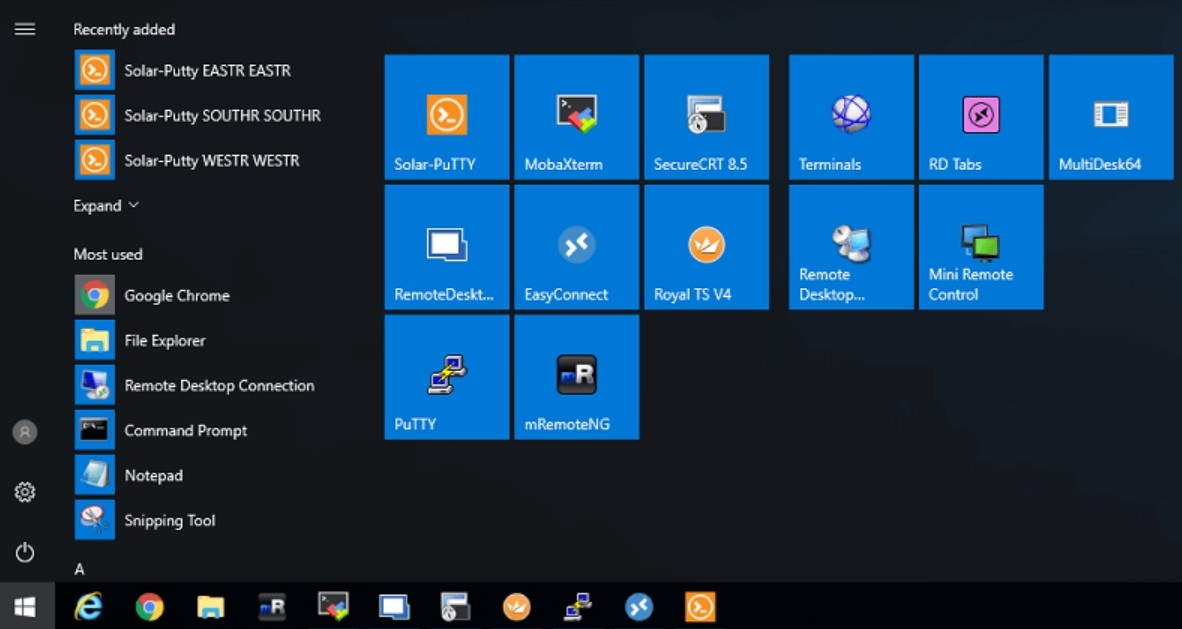Open the Terminals tile

851,117
